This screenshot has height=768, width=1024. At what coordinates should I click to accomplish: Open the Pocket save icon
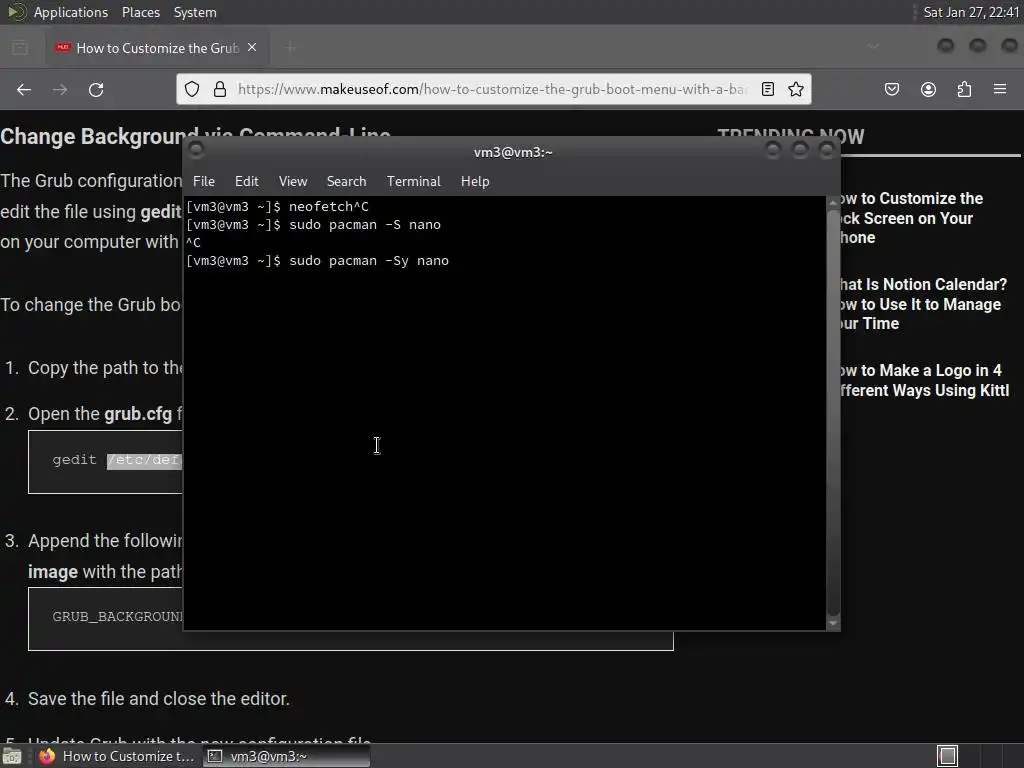click(892, 89)
